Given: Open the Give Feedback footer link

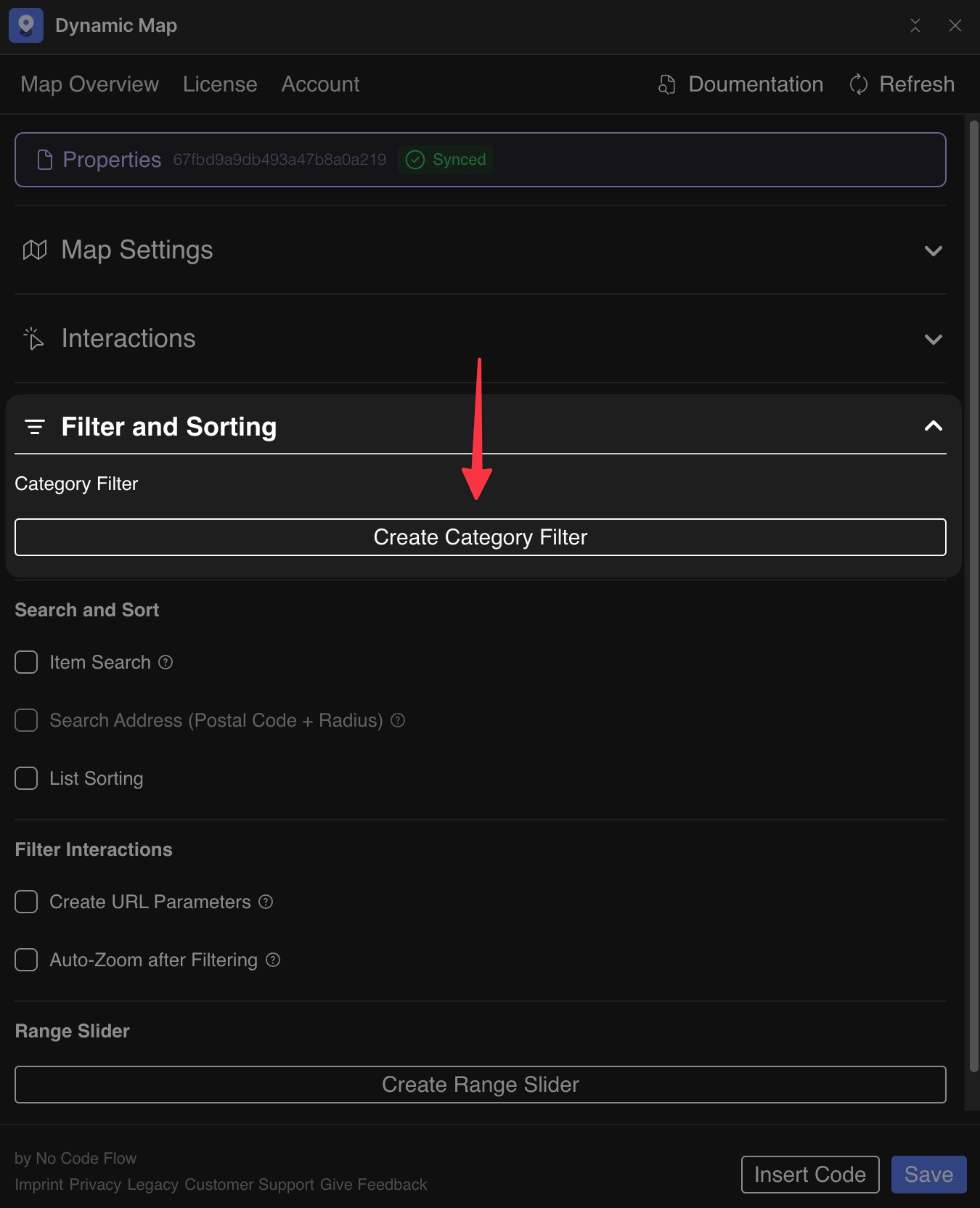Looking at the screenshot, I should 373,1185.
